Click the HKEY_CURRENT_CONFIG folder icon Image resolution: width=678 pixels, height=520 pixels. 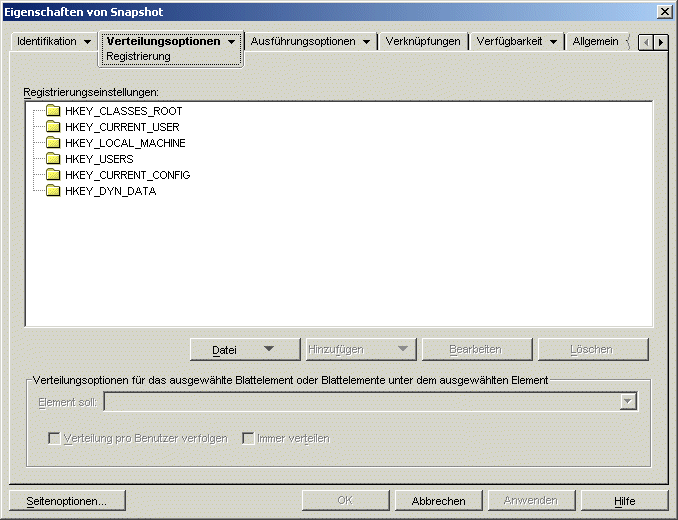tap(53, 175)
